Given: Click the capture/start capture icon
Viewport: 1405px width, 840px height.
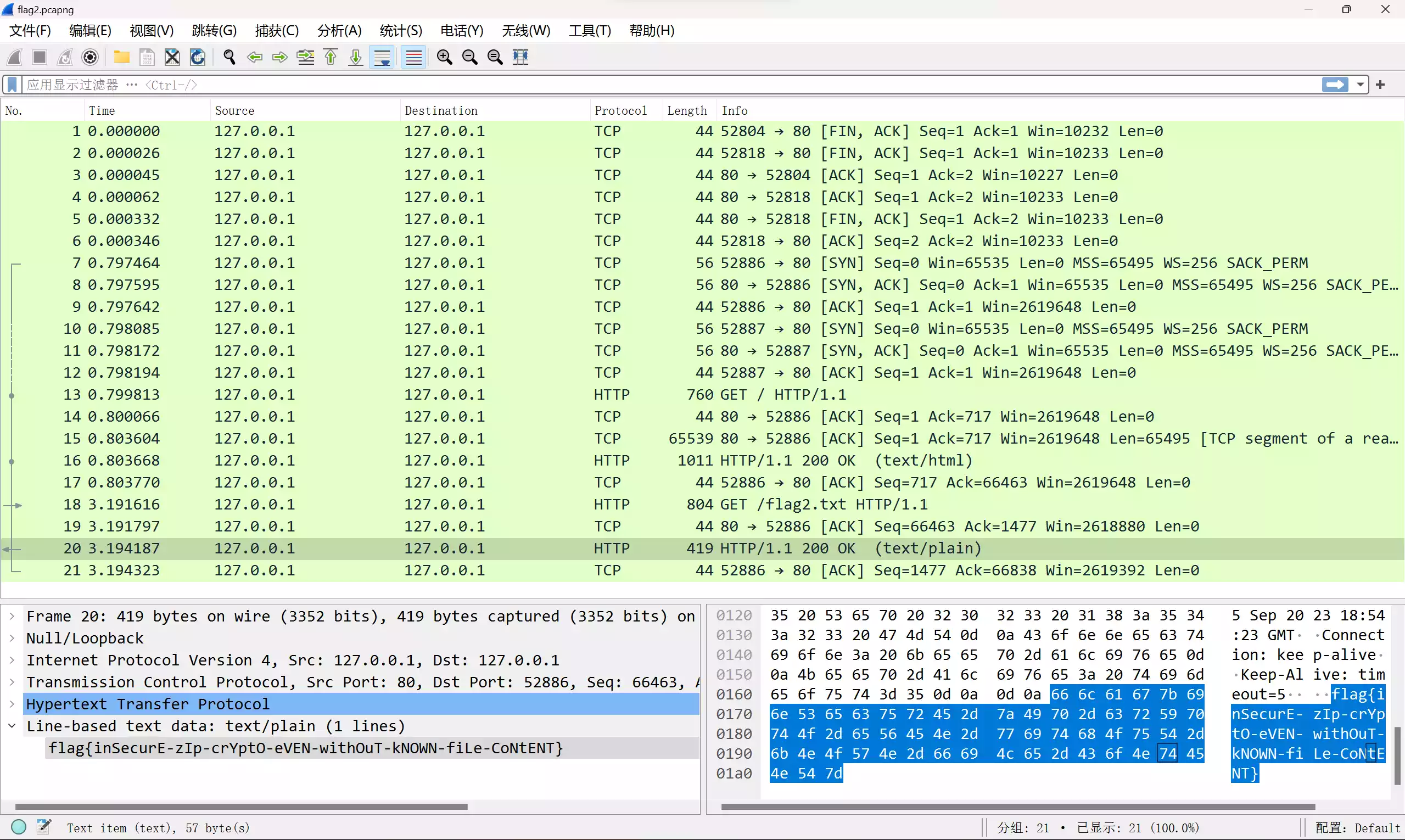Looking at the screenshot, I should (13, 57).
